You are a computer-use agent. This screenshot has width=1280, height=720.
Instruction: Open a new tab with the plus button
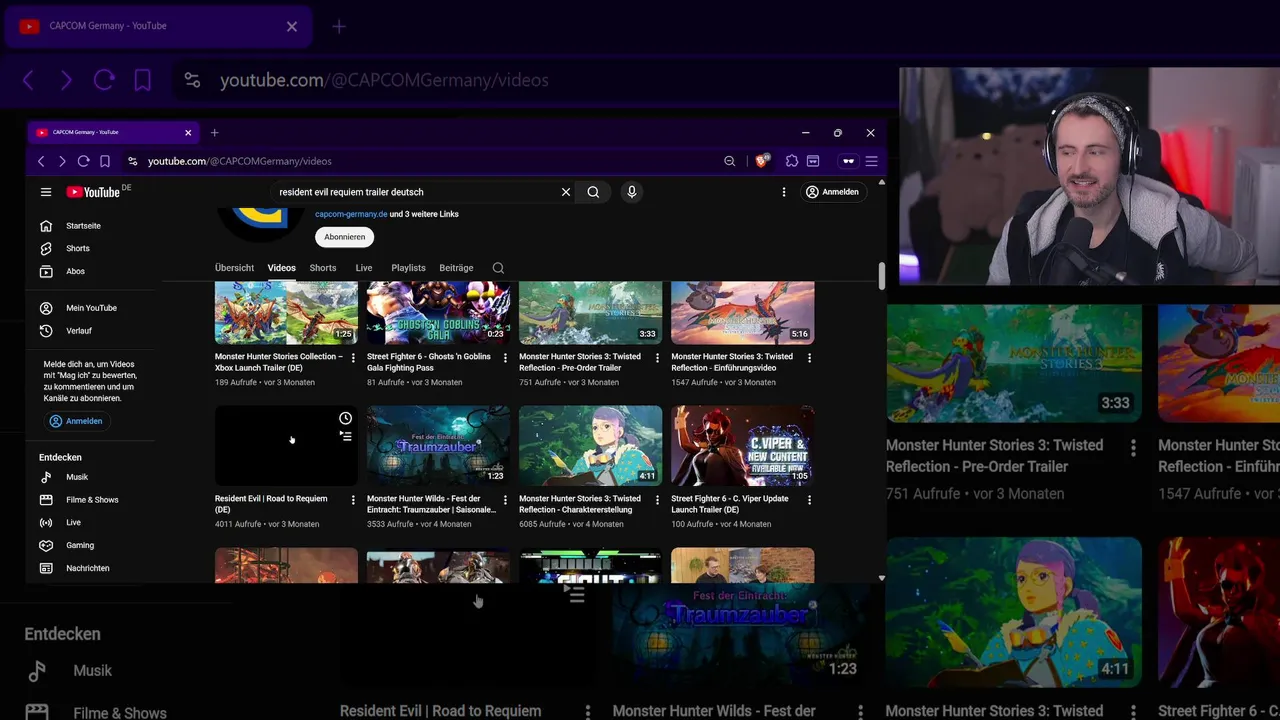click(x=214, y=132)
